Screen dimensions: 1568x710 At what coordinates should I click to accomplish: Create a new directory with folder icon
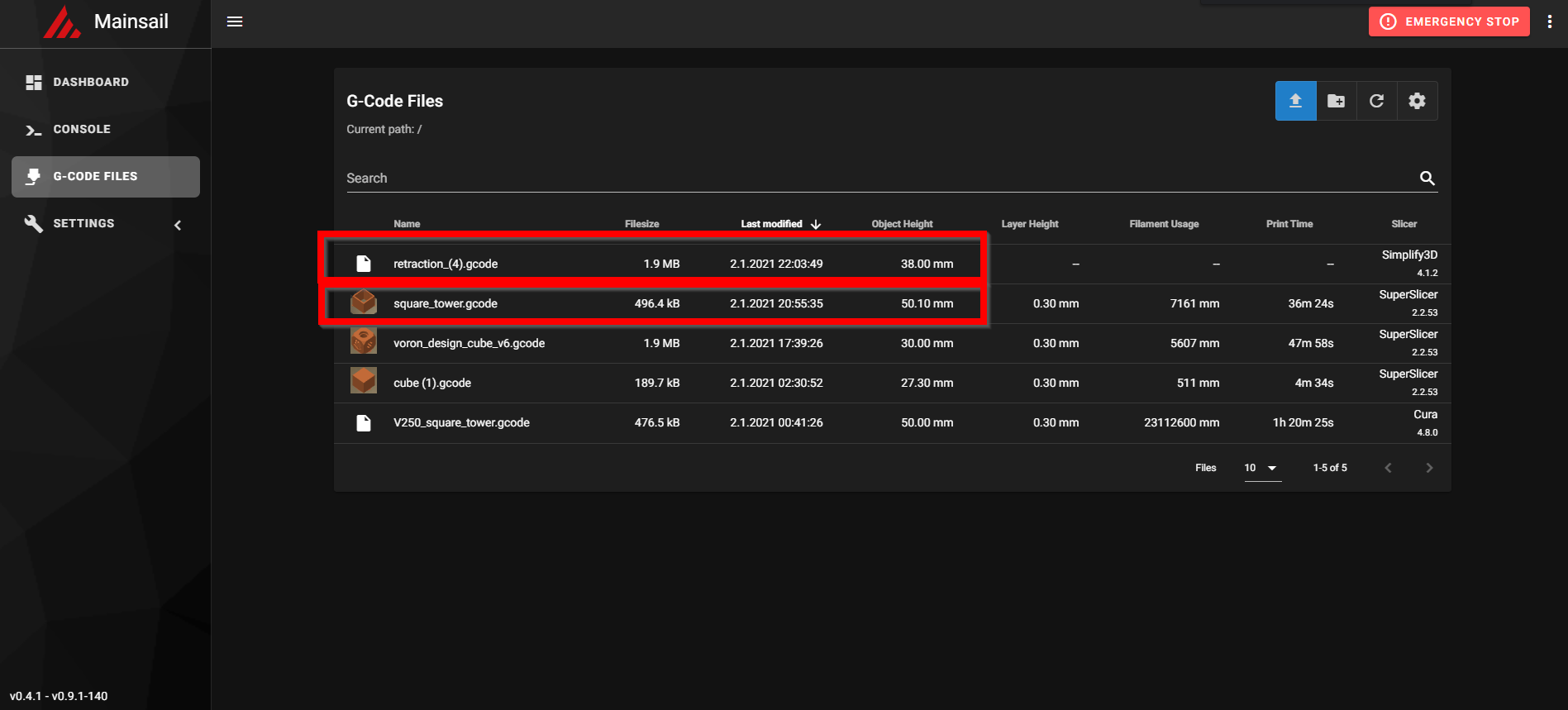pos(1336,101)
